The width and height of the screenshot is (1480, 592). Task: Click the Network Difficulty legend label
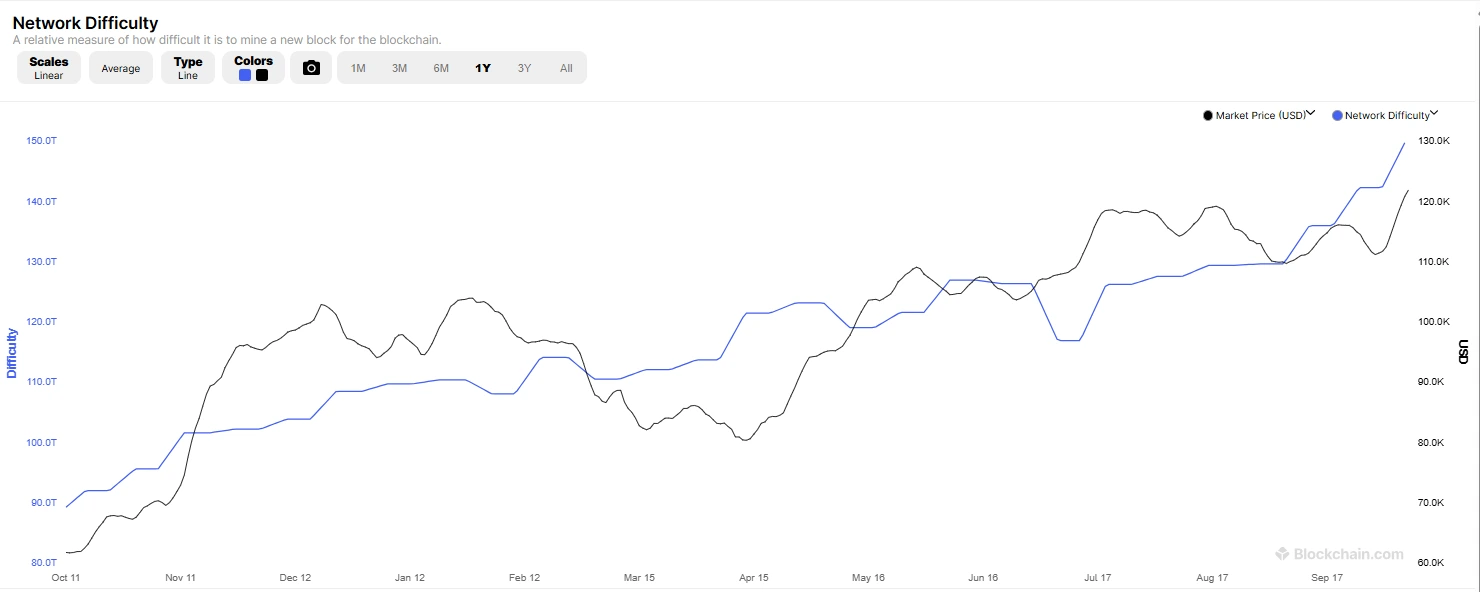(x=1386, y=116)
